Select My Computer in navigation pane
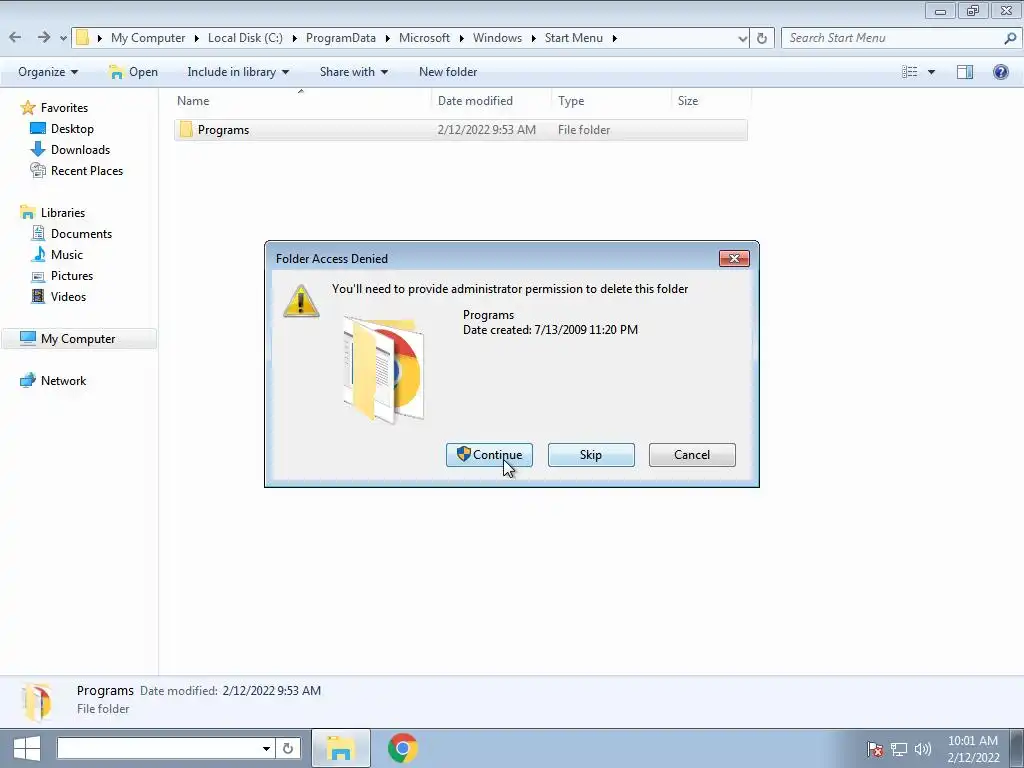The image size is (1024, 768). pyautogui.click(x=78, y=339)
